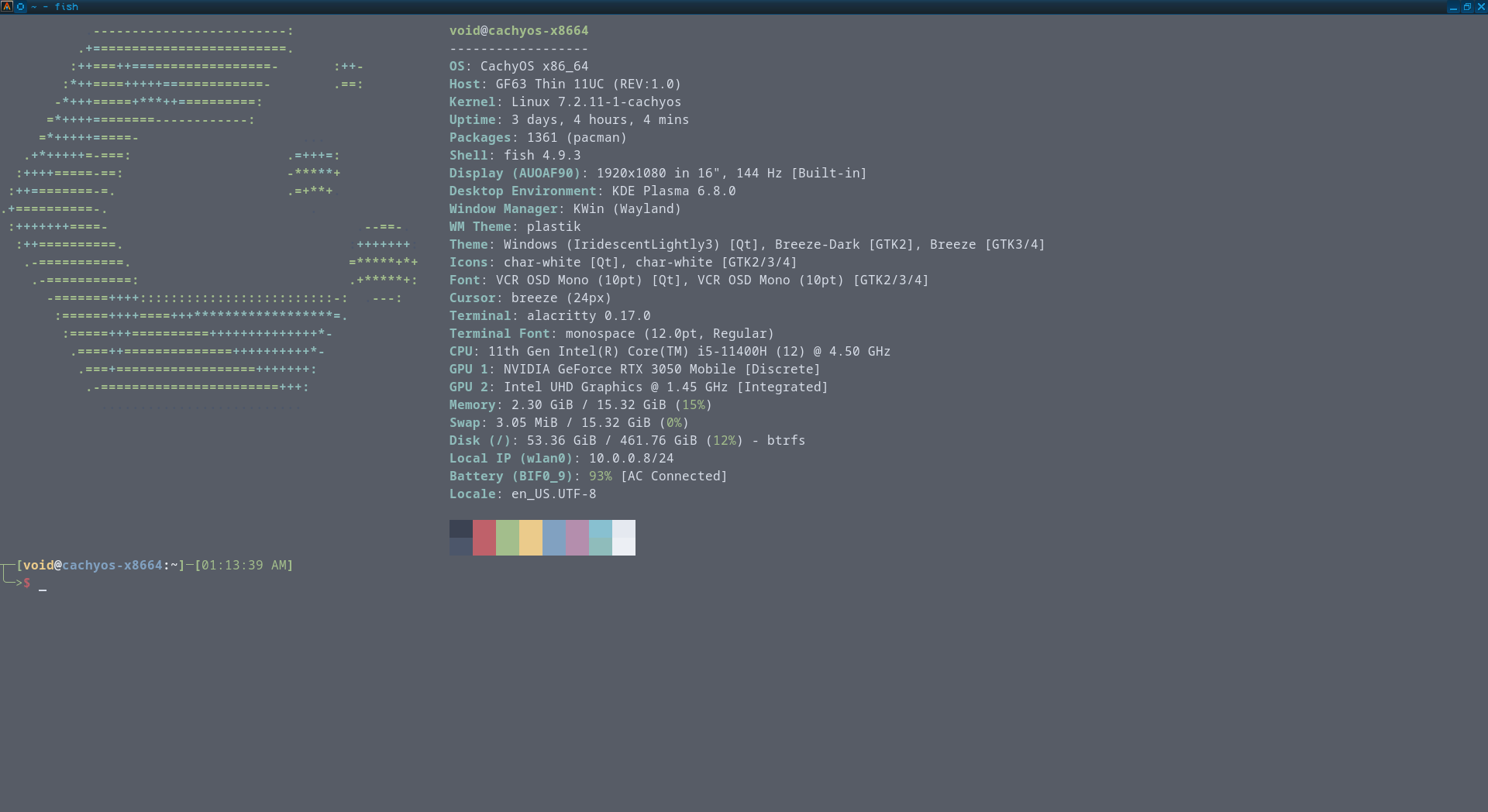
Task: Click the GPU 2 Intel UHD Graphics line
Action: tap(639, 387)
